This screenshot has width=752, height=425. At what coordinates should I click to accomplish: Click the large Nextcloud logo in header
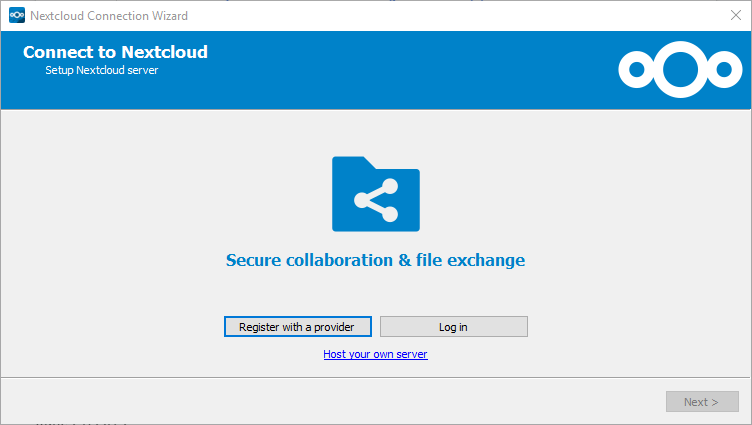(x=680, y=70)
